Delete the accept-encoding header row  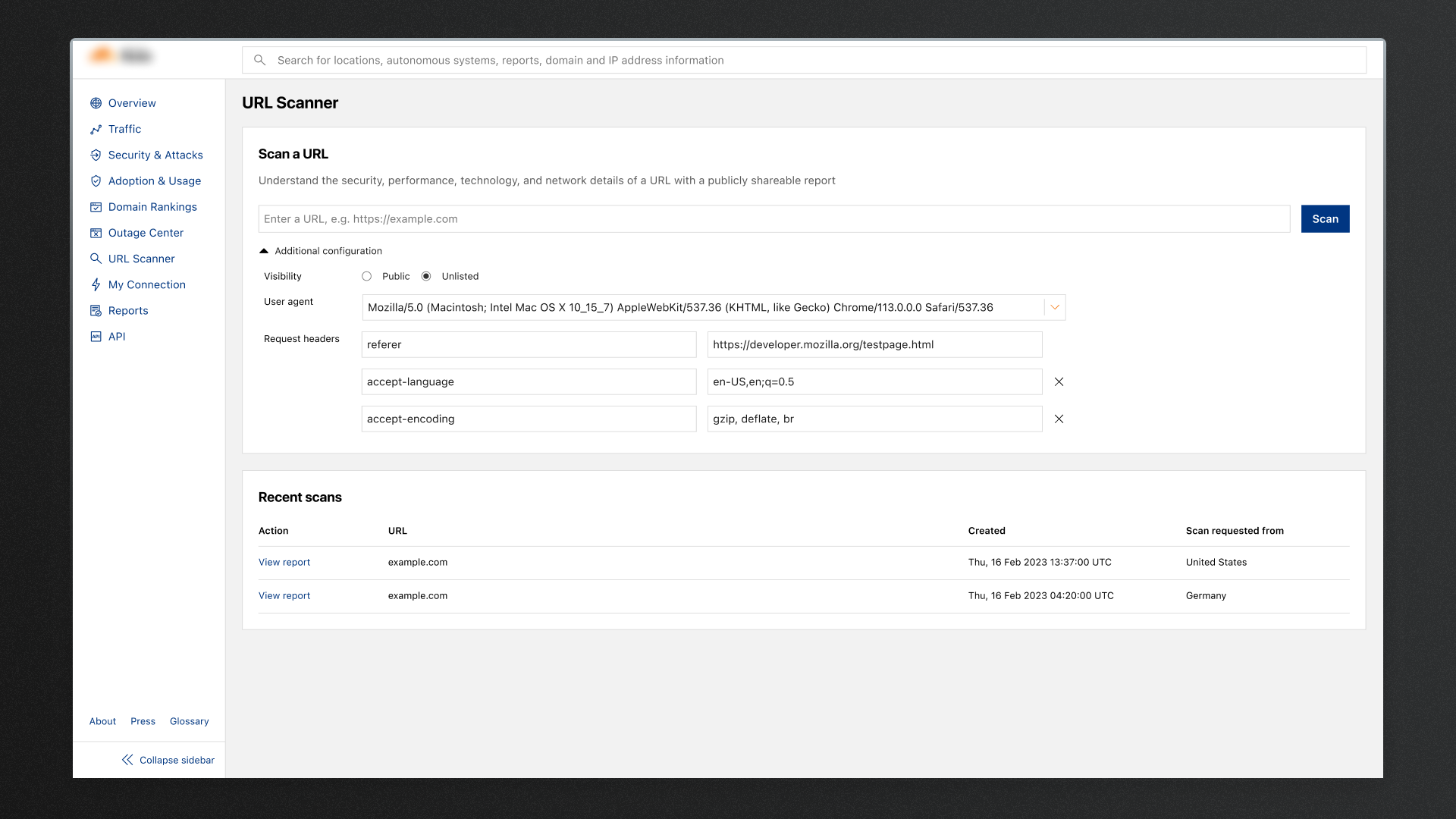1059,419
